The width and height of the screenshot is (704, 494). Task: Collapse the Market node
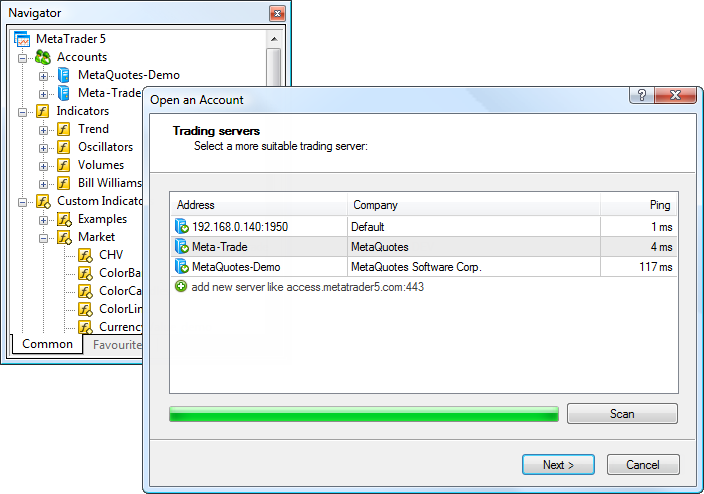(43, 238)
